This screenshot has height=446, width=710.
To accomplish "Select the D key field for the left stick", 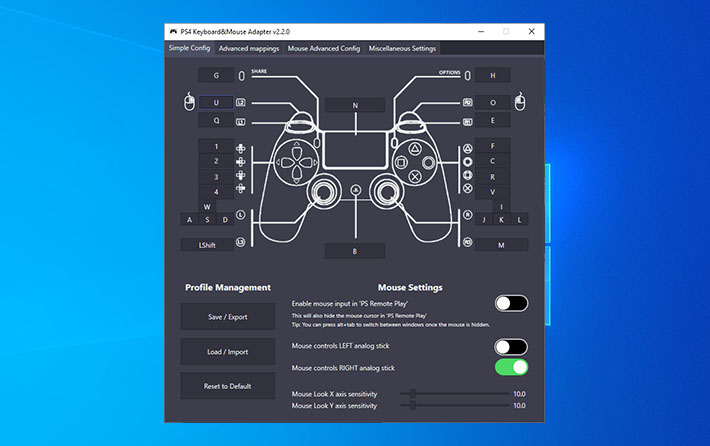I will [225, 220].
